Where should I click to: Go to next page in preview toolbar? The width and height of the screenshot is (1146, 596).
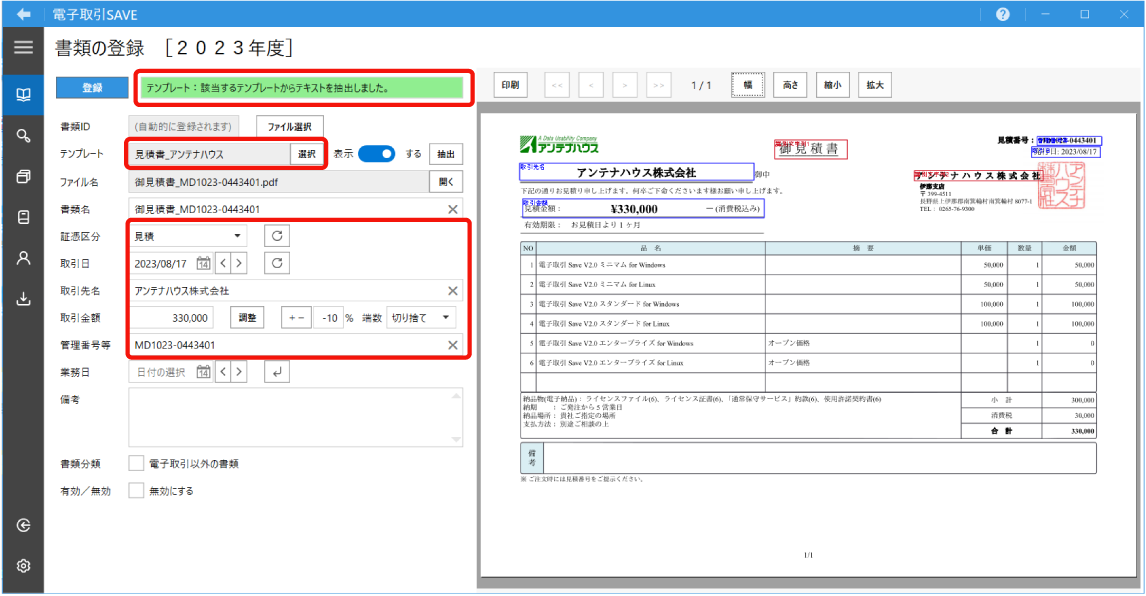click(625, 86)
